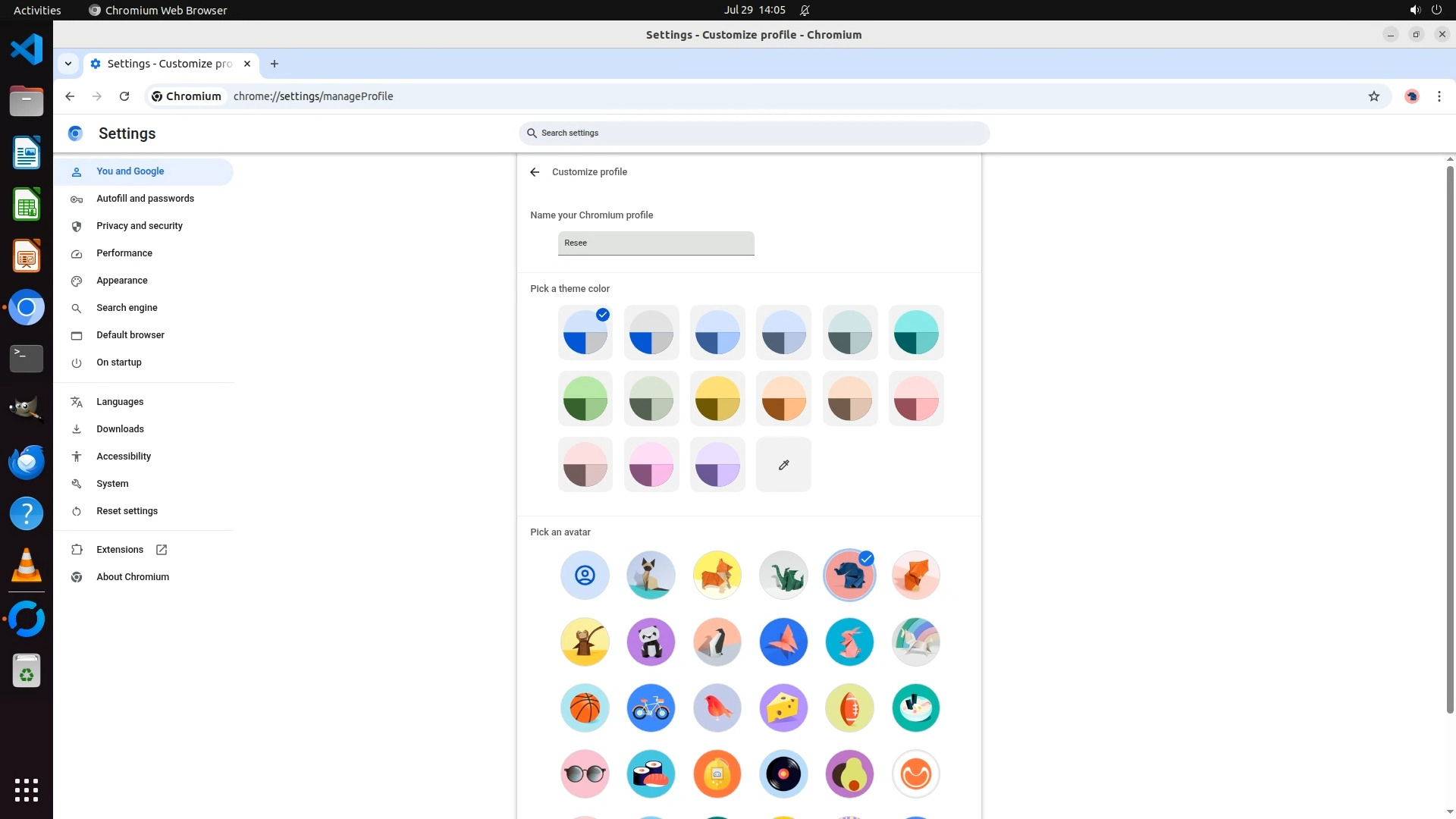Viewport: 1456px width, 819px height.
Task: Click the back arrow beside Customize profile
Action: click(x=535, y=172)
